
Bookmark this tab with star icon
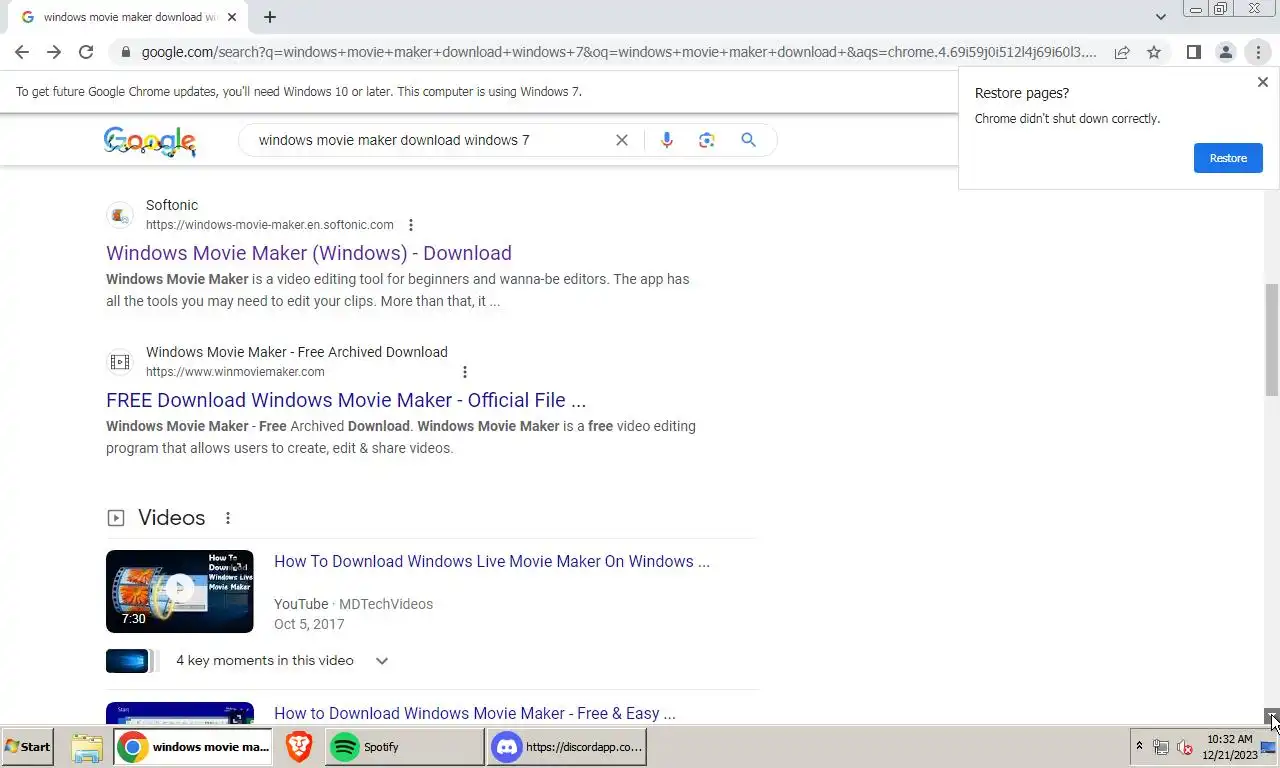1154,52
